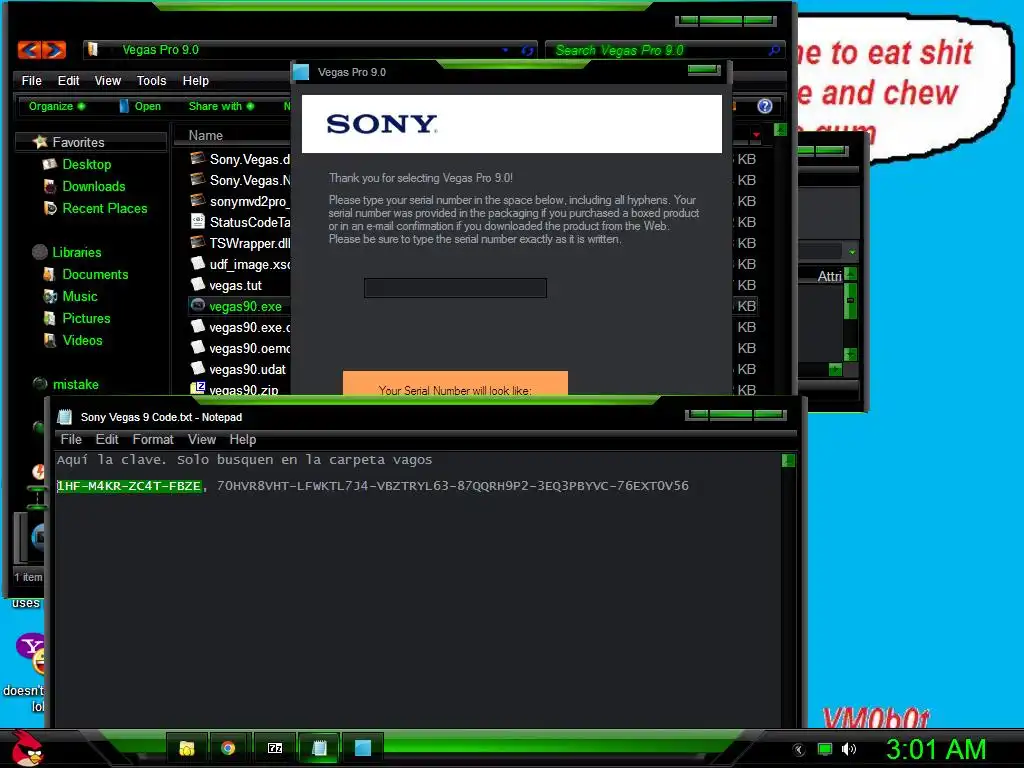Click the Angry Birds start button
Viewport: 1024px width, 768px height.
coord(27,747)
